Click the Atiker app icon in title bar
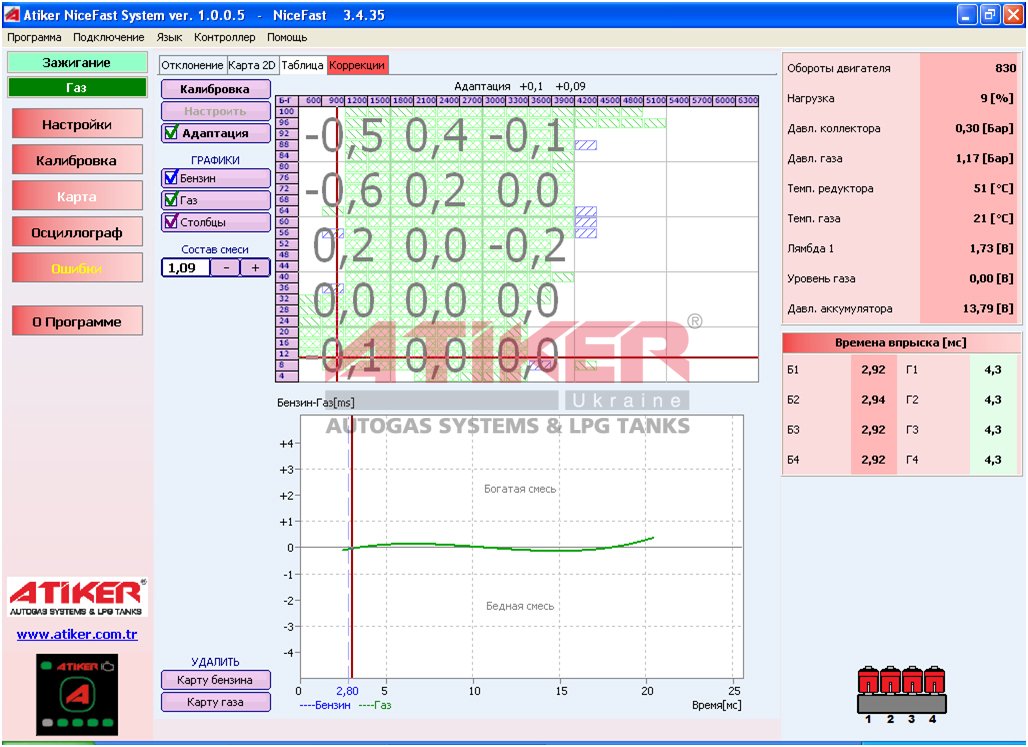 12,14
